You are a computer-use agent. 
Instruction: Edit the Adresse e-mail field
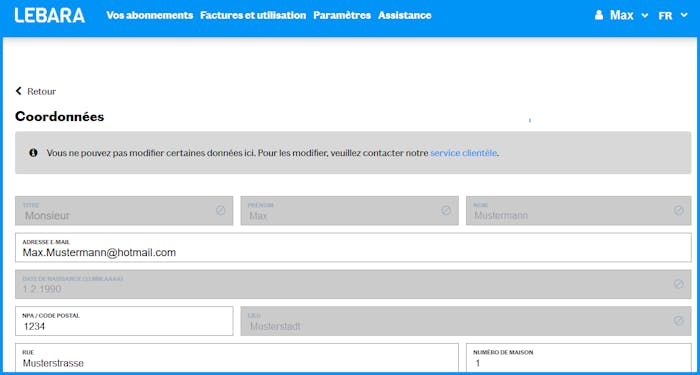pyautogui.click(x=353, y=248)
